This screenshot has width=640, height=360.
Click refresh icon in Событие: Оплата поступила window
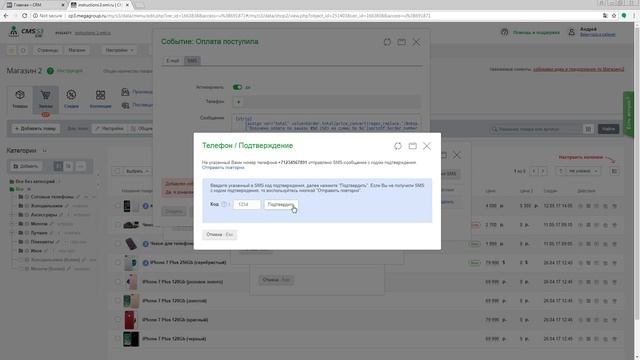[x=387, y=42]
